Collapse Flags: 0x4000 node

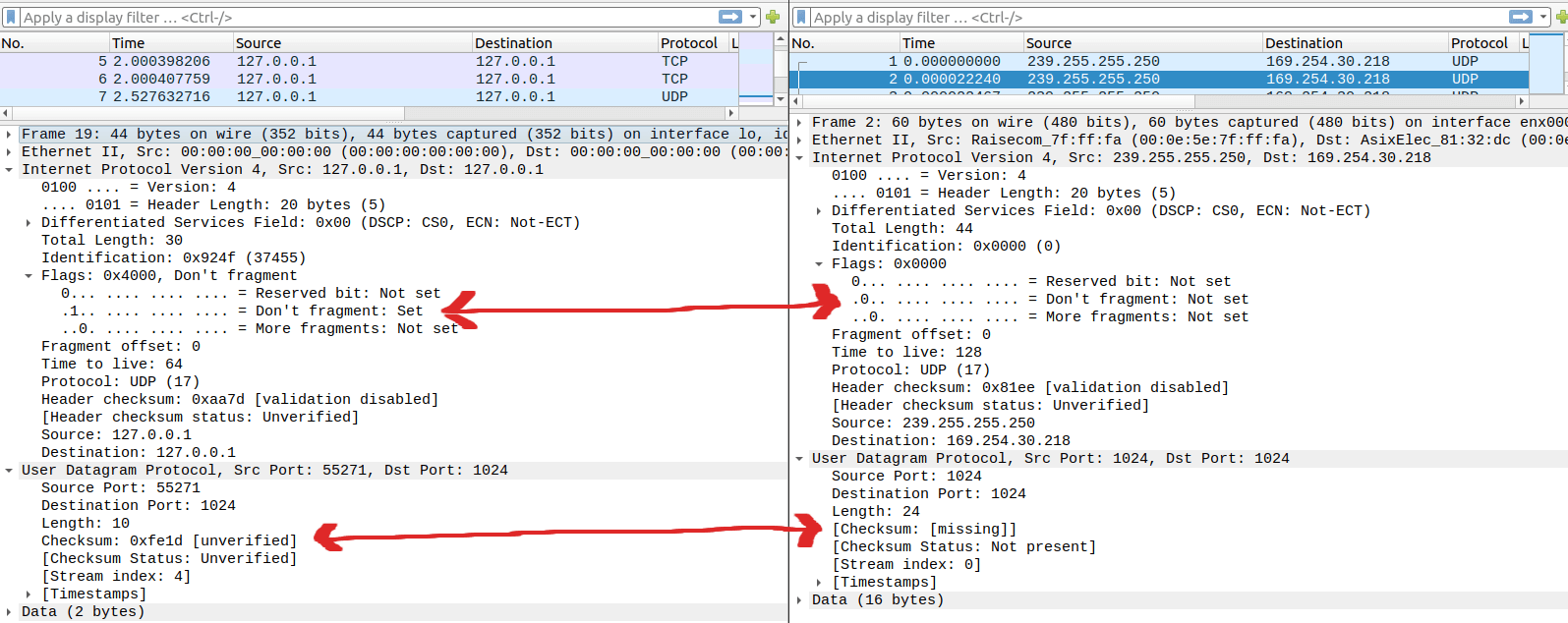tap(29, 275)
